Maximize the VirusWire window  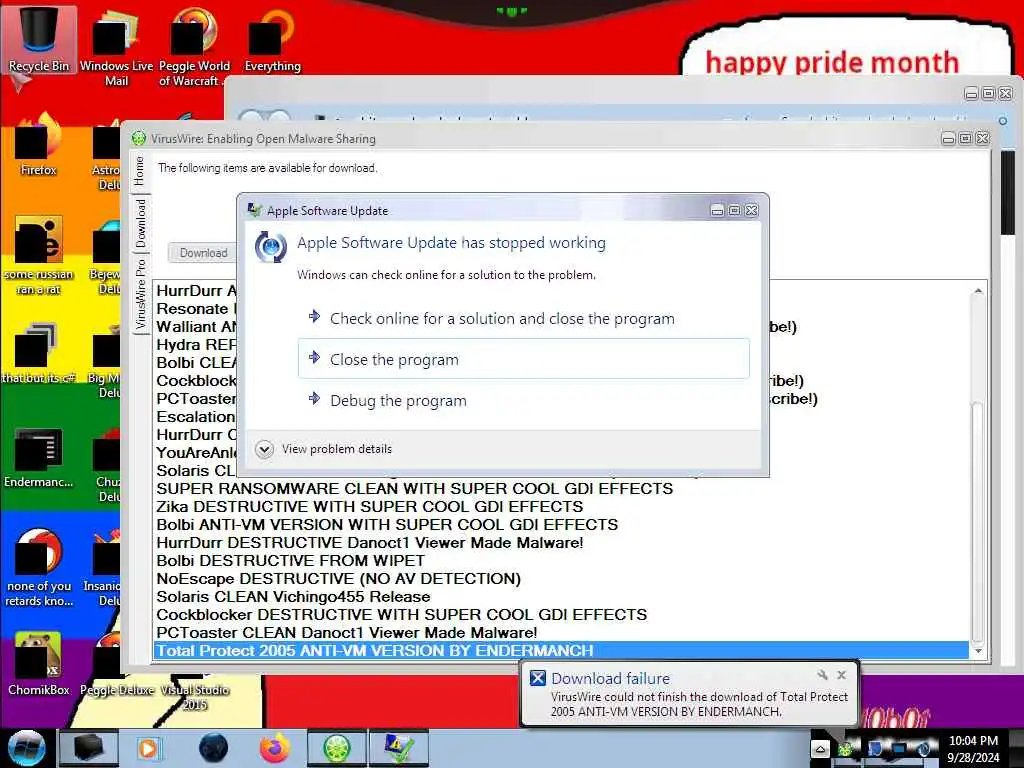(x=965, y=138)
